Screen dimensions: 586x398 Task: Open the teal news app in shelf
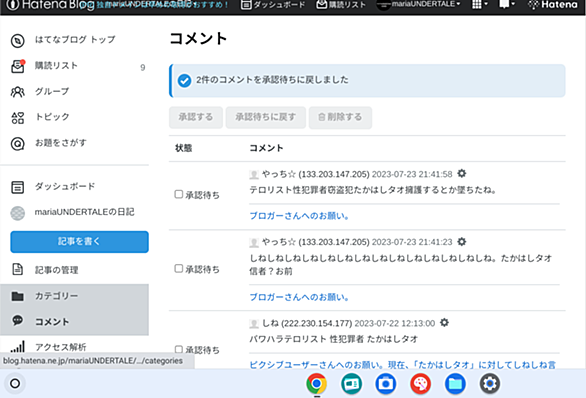point(351,383)
